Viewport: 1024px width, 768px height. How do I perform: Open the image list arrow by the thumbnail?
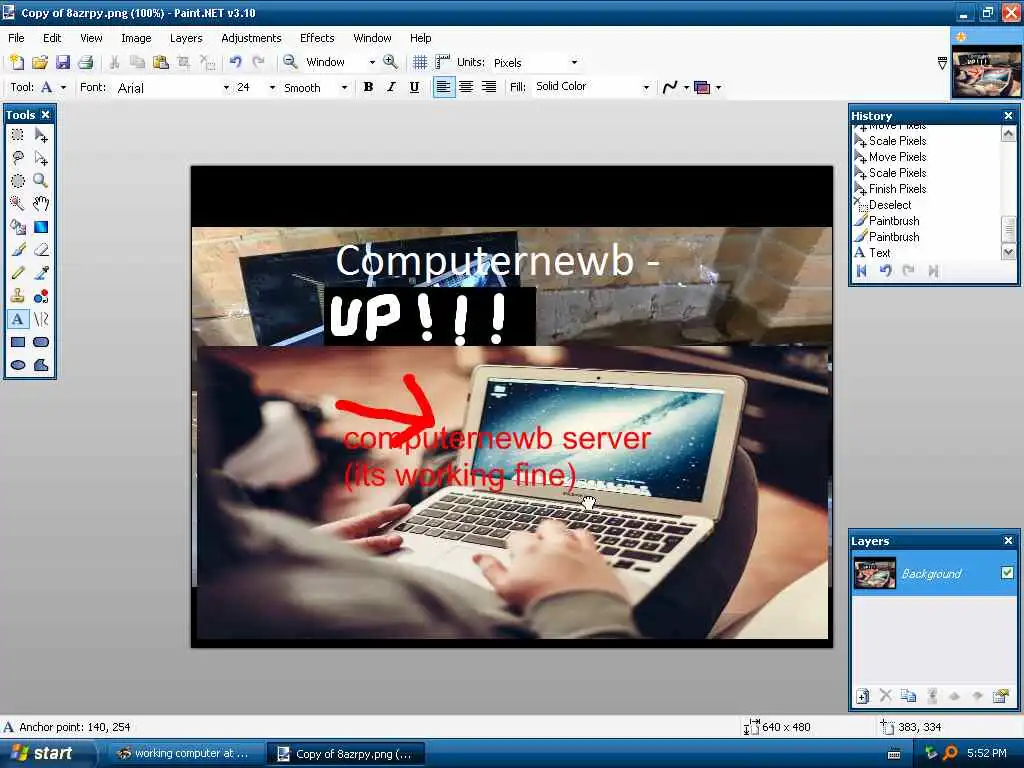(942, 63)
